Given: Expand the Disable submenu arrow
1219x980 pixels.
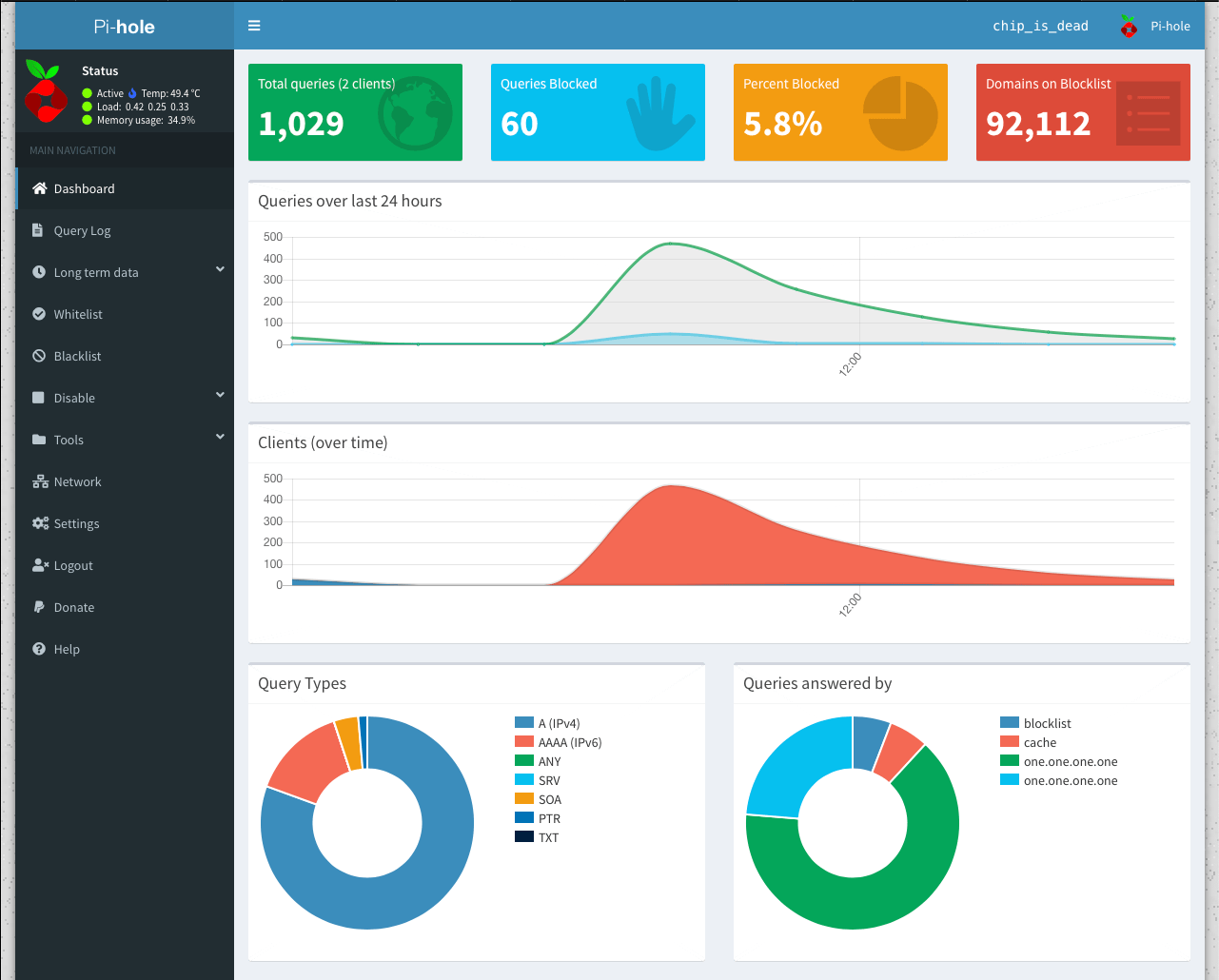Looking at the screenshot, I should [x=220, y=396].
